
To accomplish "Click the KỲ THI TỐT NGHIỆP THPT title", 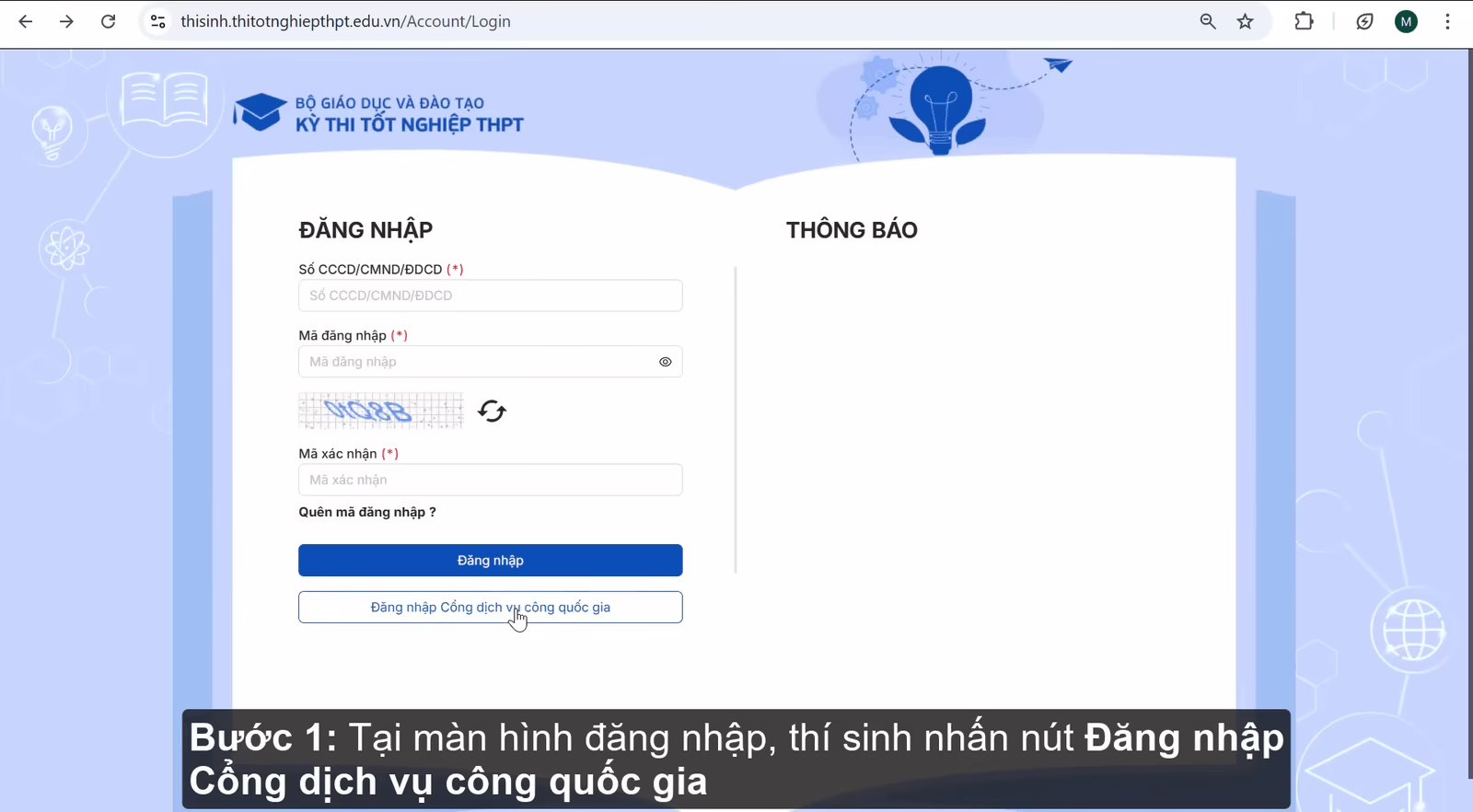I will (x=410, y=125).
